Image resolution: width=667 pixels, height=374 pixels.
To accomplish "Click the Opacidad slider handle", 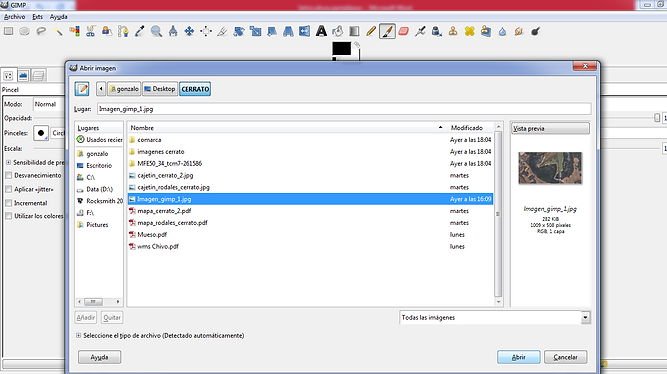I will [657, 118].
